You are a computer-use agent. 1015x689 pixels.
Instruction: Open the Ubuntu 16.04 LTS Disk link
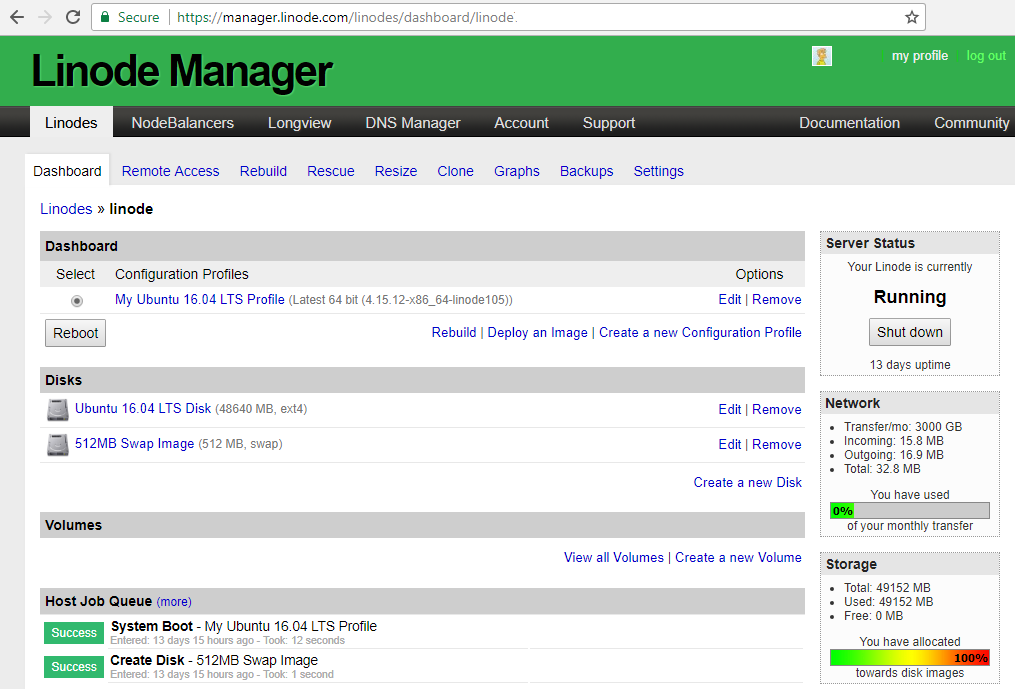pyautogui.click(x=143, y=409)
